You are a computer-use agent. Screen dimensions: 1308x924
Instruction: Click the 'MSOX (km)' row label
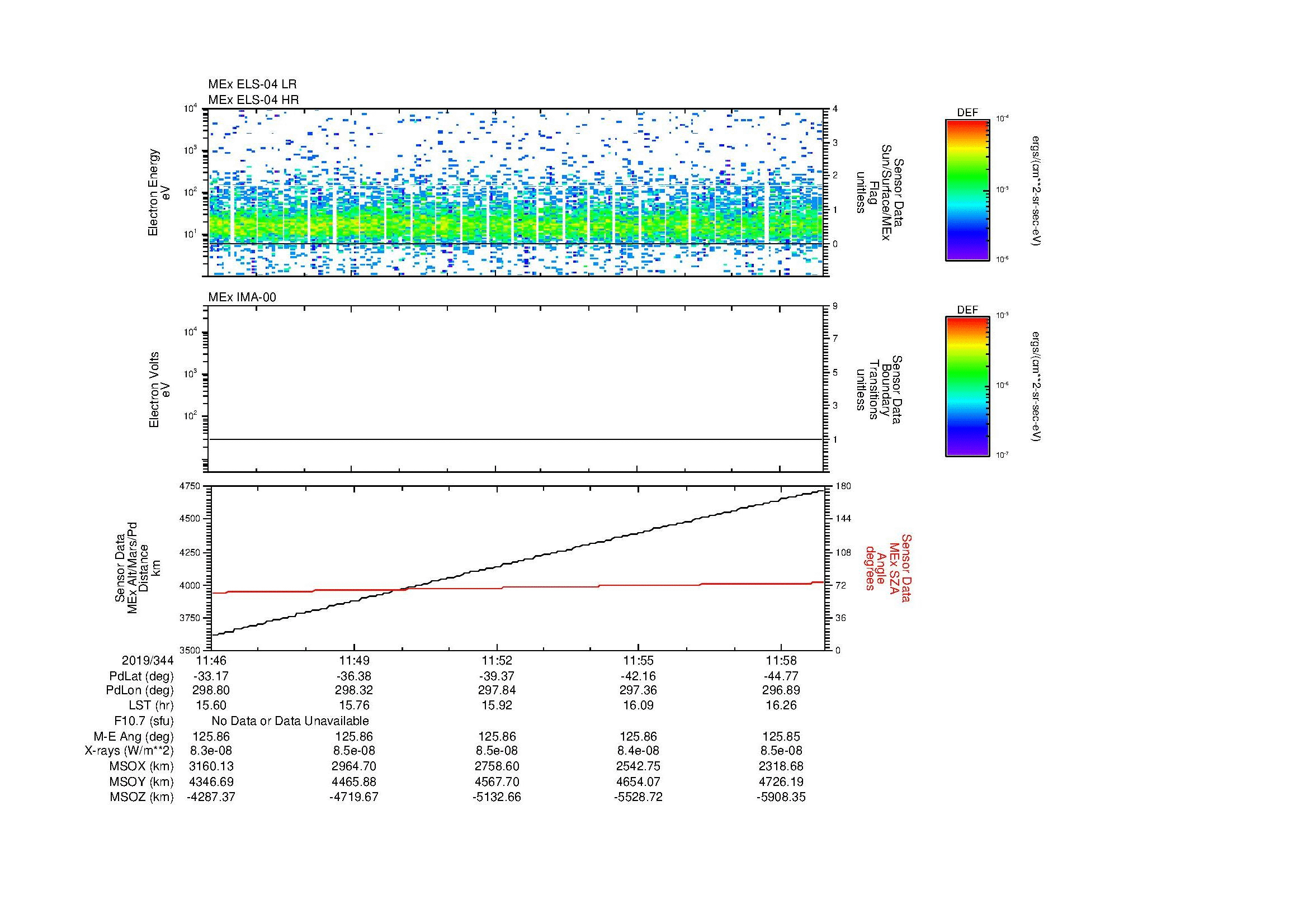[141, 766]
